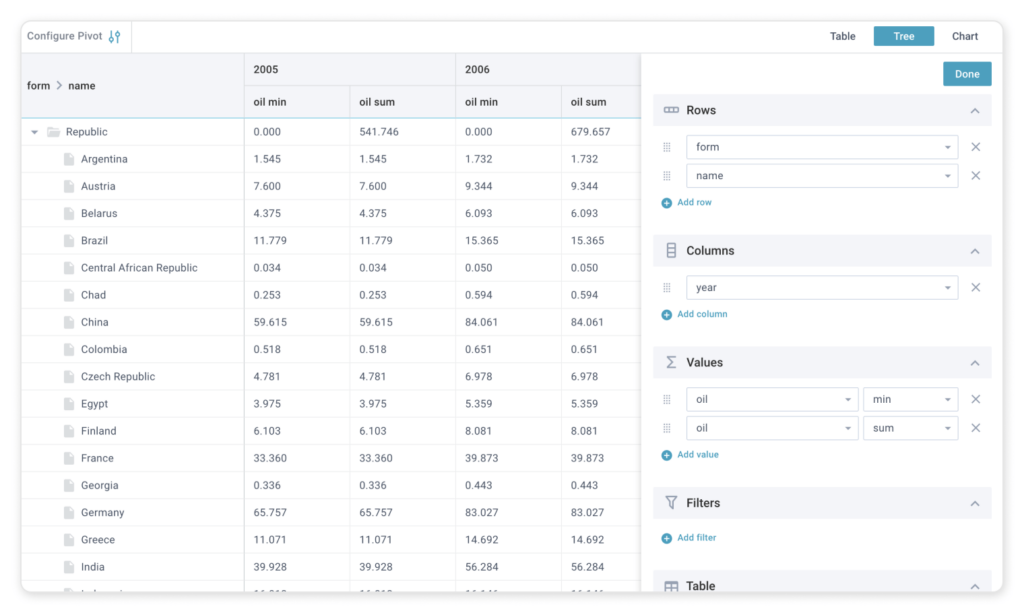The height and width of the screenshot is (613, 1024).
Task: Delete the year column field
Action: tap(975, 288)
